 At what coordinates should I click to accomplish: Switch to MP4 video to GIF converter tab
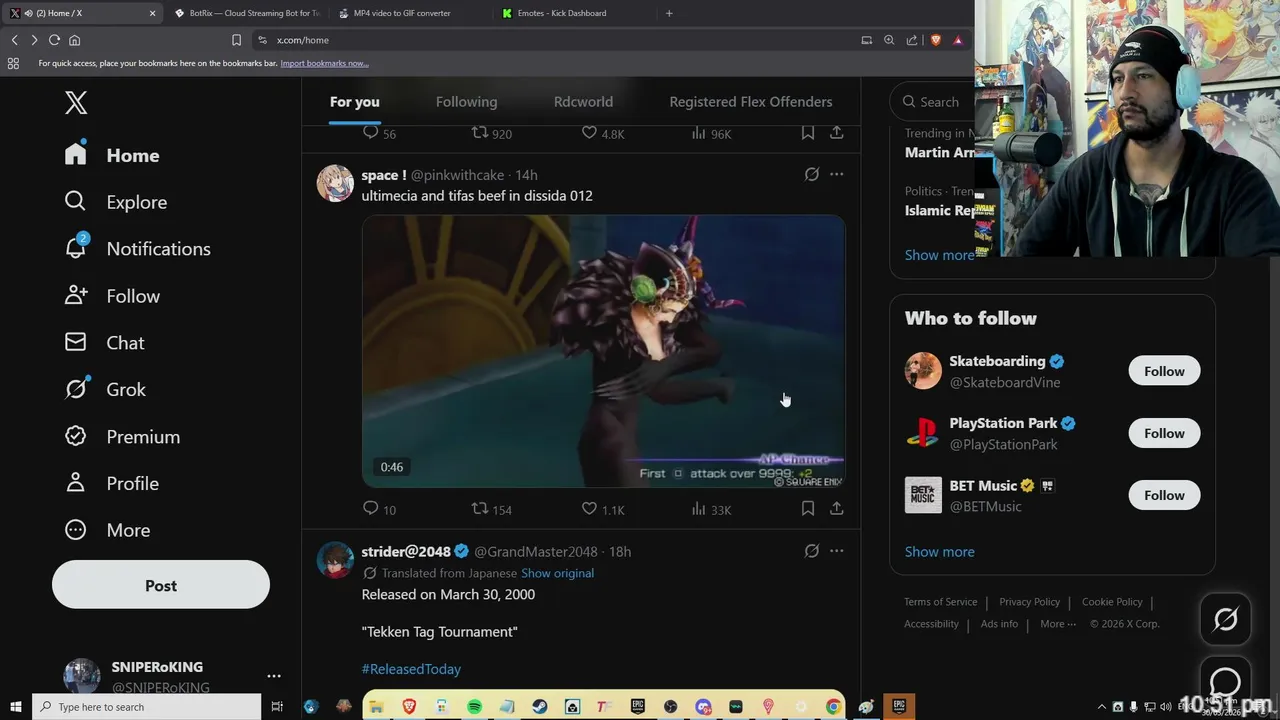(x=410, y=13)
